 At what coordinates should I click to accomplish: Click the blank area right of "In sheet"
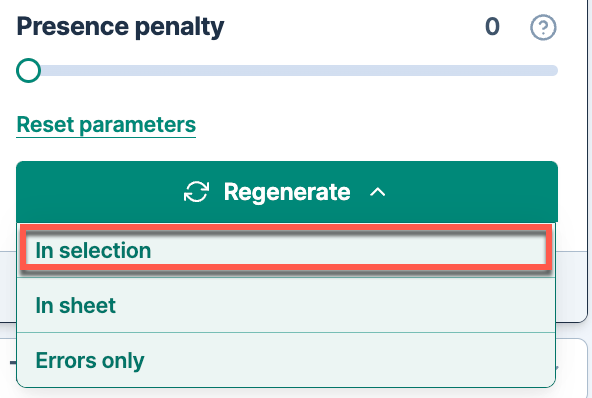335,305
